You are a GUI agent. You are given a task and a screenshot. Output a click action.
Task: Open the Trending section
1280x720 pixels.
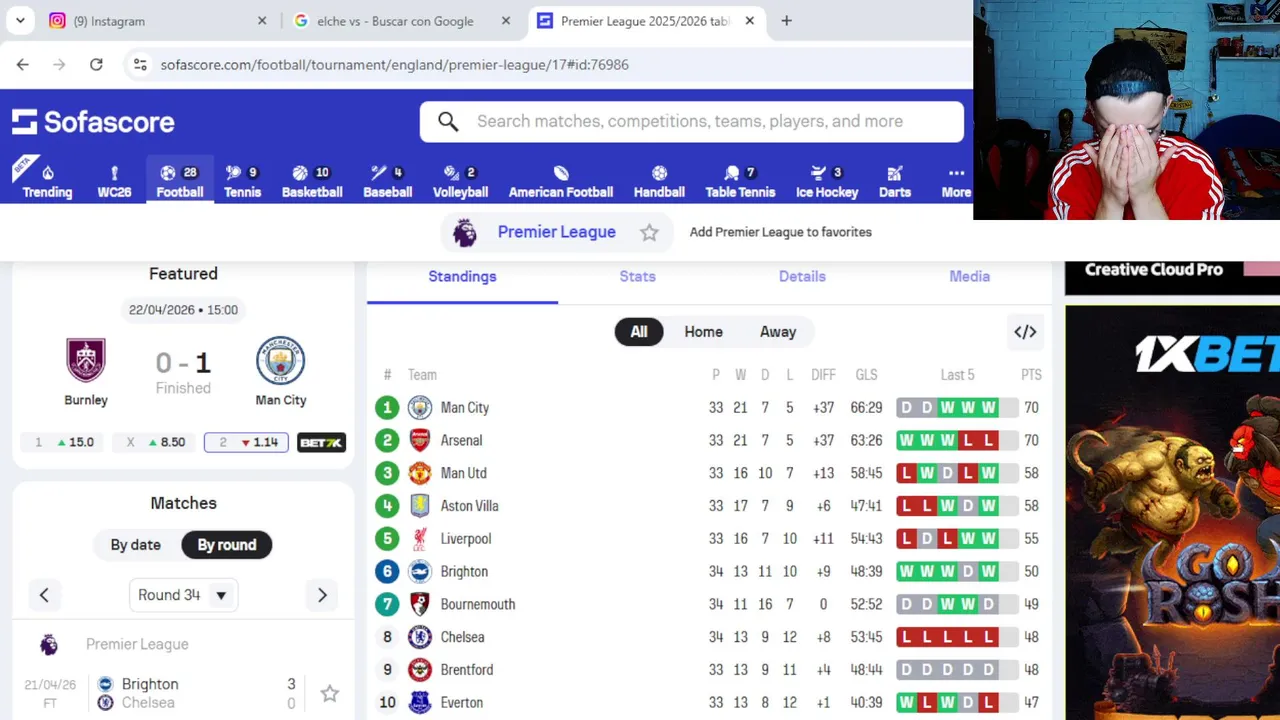[47, 181]
